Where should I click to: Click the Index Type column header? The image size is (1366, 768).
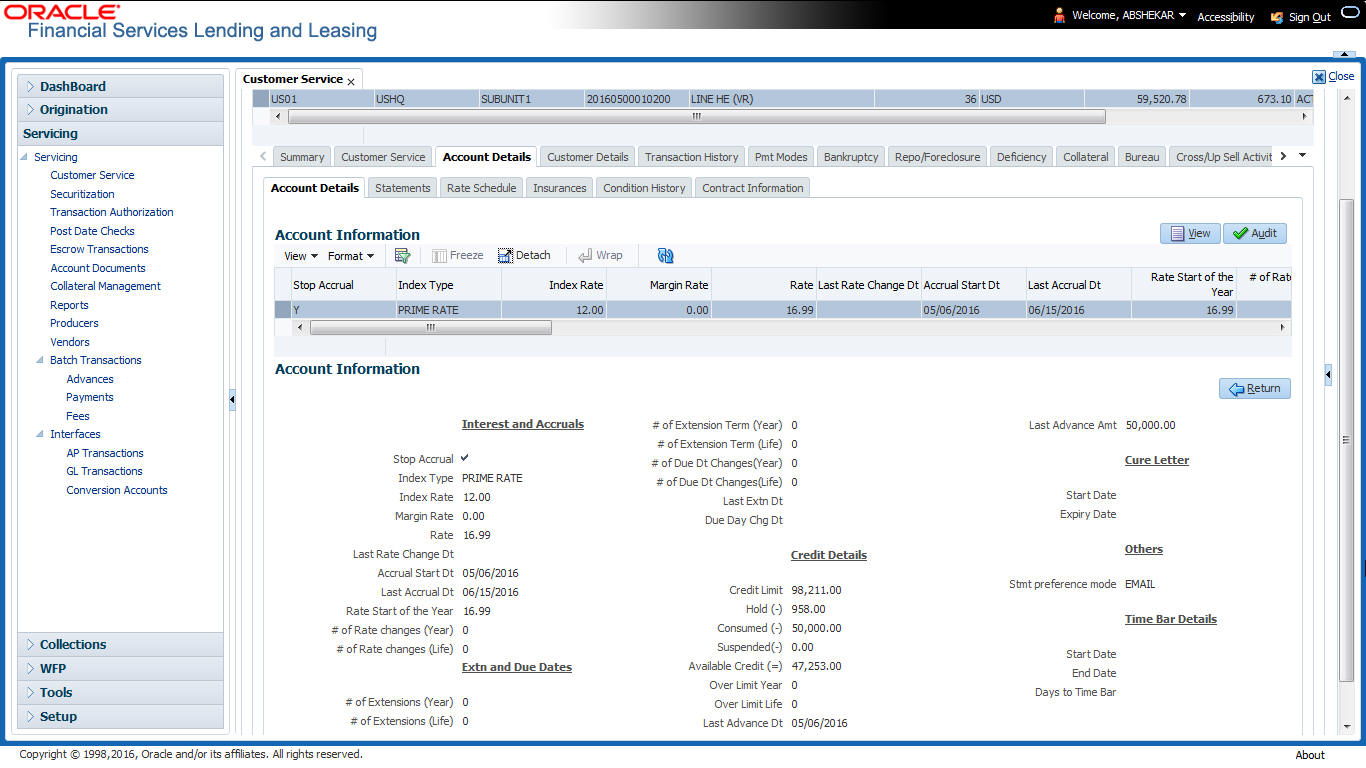449,285
